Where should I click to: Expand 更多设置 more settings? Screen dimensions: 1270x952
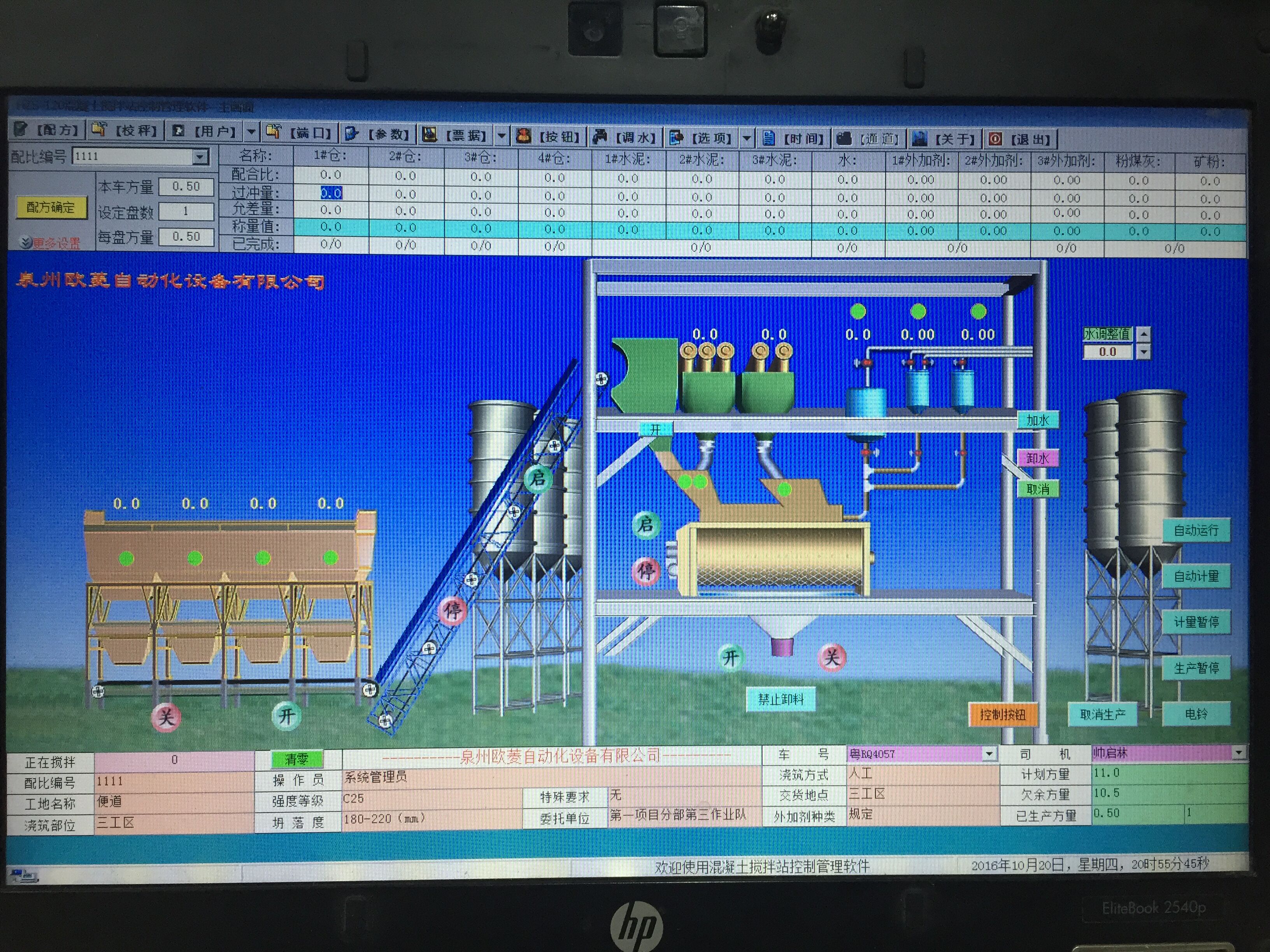coord(50,243)
